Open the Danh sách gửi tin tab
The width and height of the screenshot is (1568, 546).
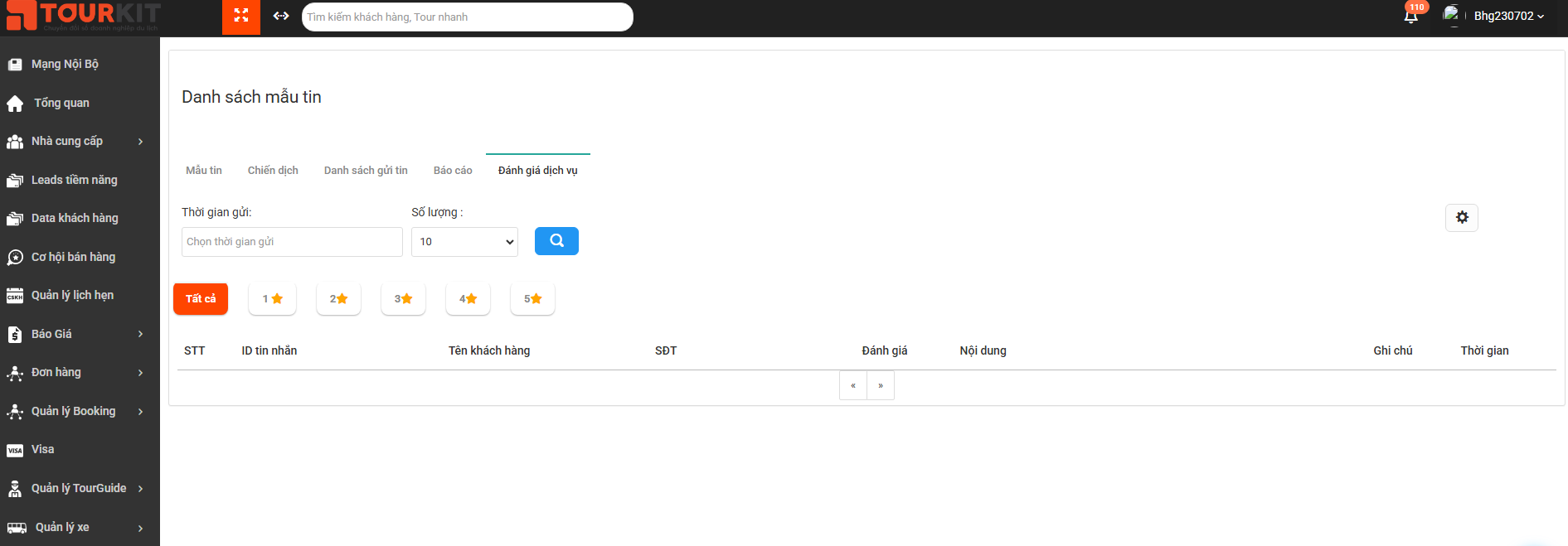pos(366,171)
